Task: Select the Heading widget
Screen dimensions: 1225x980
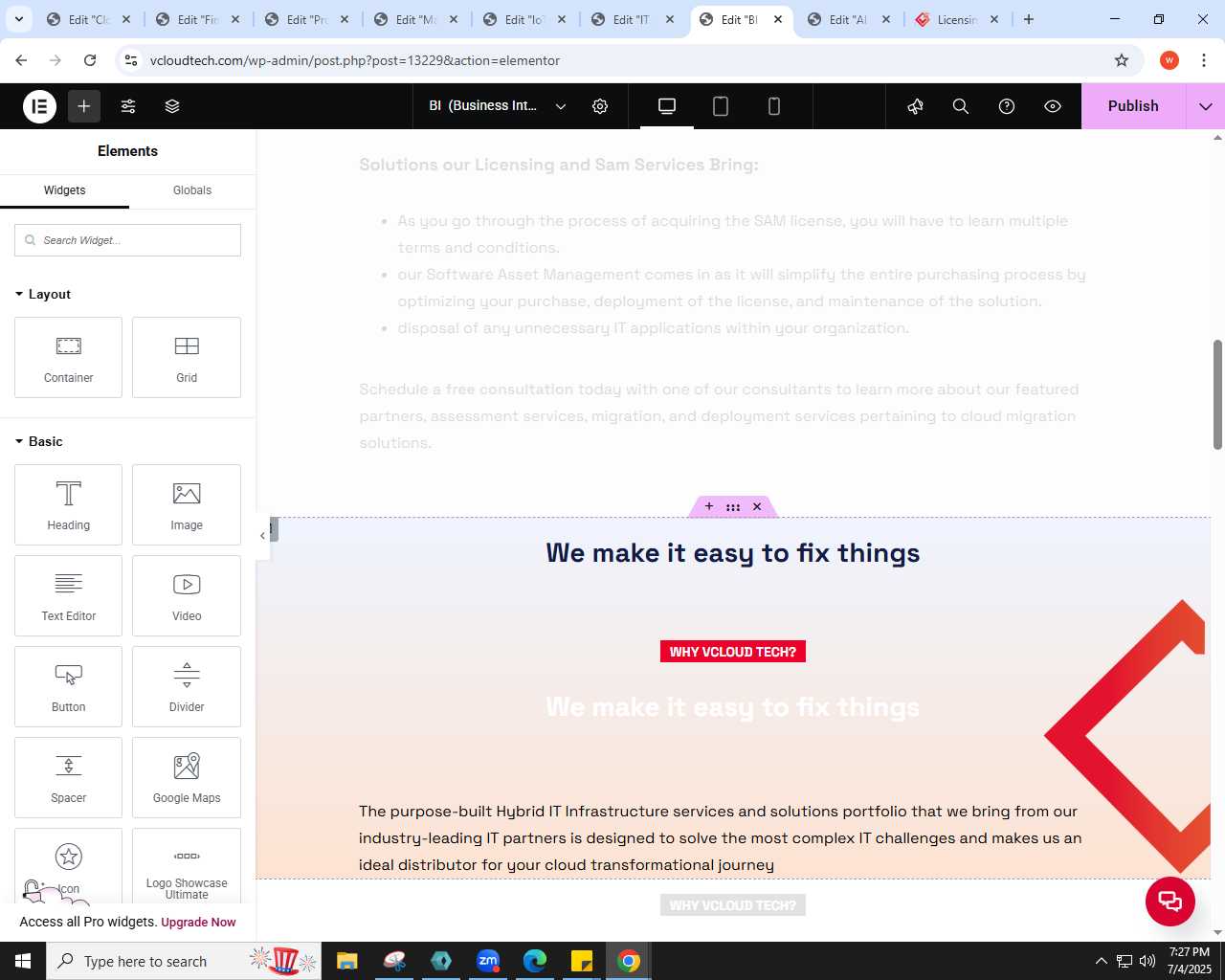Action: pyautogui.click(x=68, y=504)
